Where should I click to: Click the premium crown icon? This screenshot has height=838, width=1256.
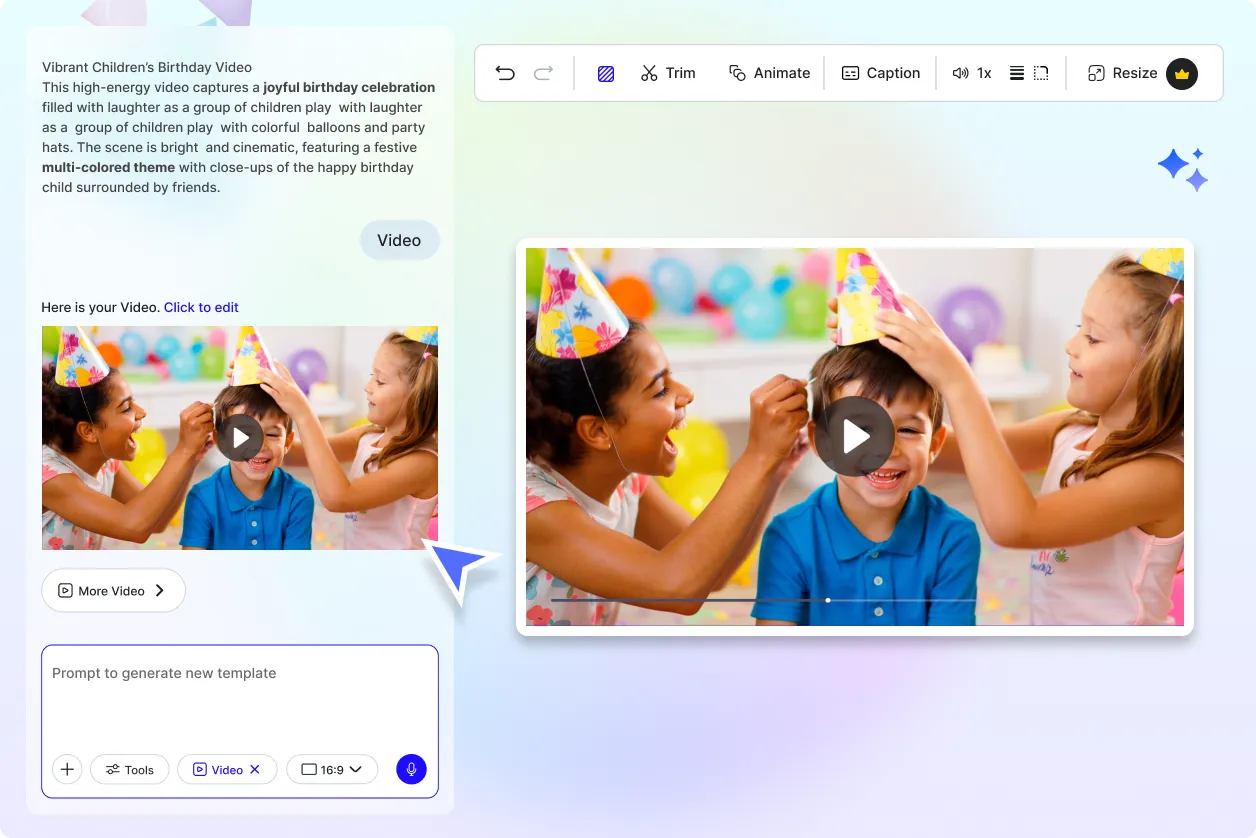[1182, 73]
